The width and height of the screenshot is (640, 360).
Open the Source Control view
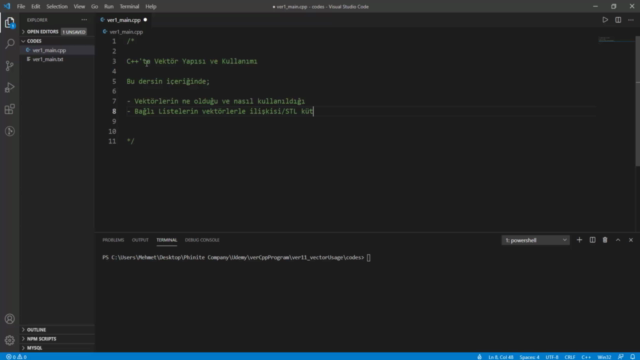9,66
